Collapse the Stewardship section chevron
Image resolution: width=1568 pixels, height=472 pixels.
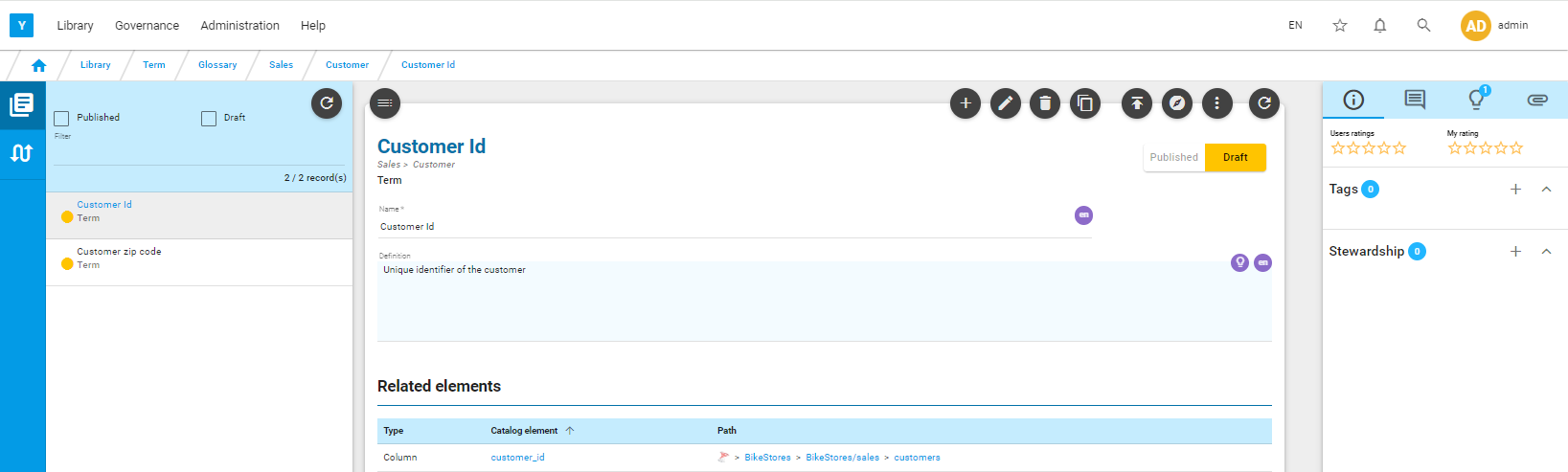1546,252
